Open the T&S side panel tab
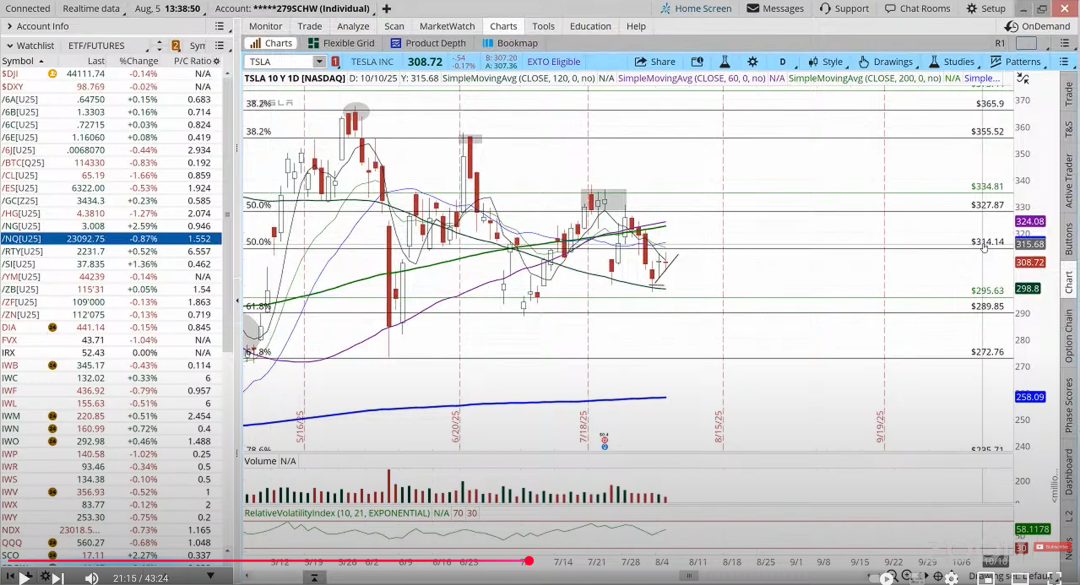The height and width of the screenshot is (585, 1080). 1069,127
